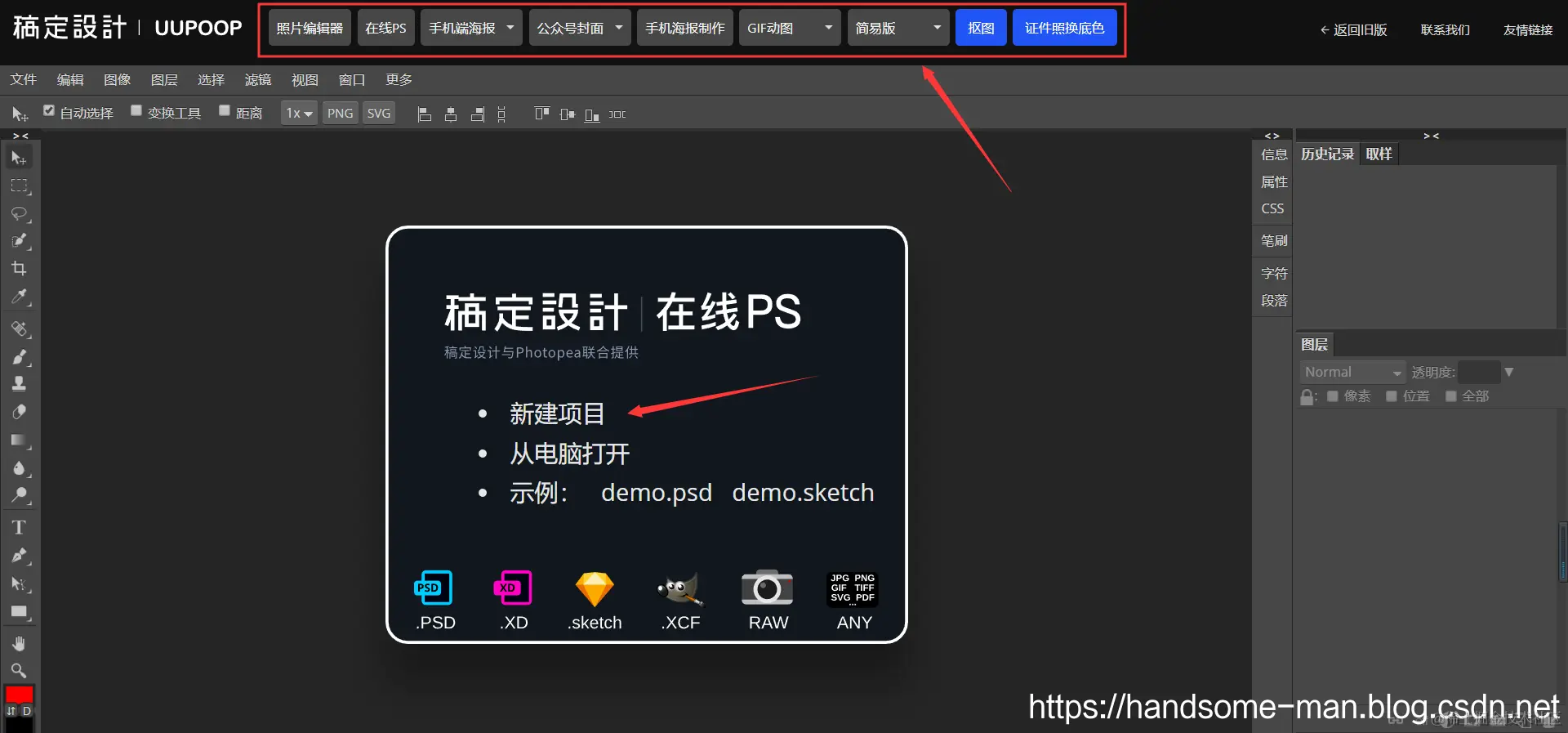Select the Blur droplet tool
1568x733 pixels.
pyautogui.click(x=19, y=468)
